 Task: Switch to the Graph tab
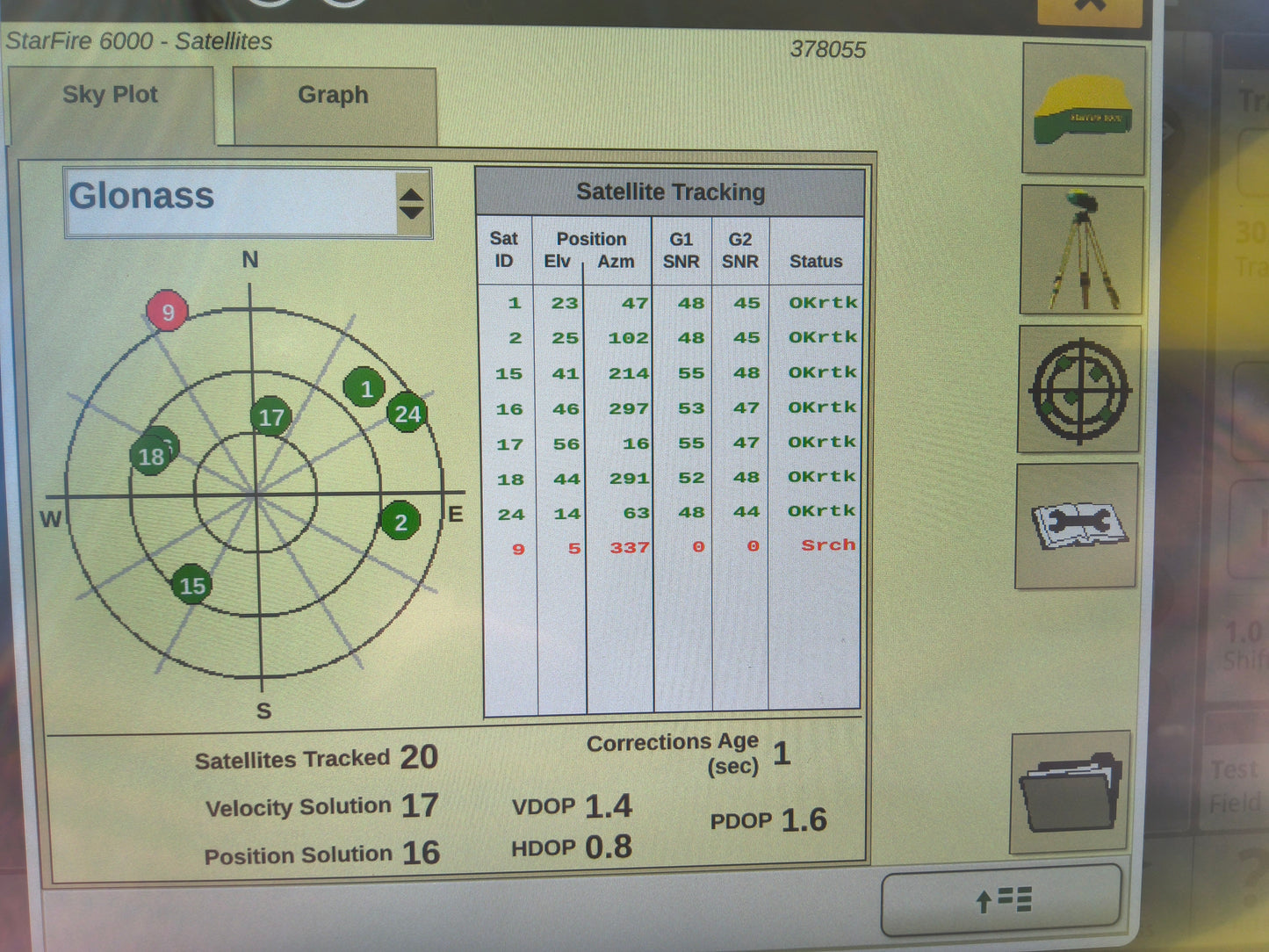click(x=333, y=94)
